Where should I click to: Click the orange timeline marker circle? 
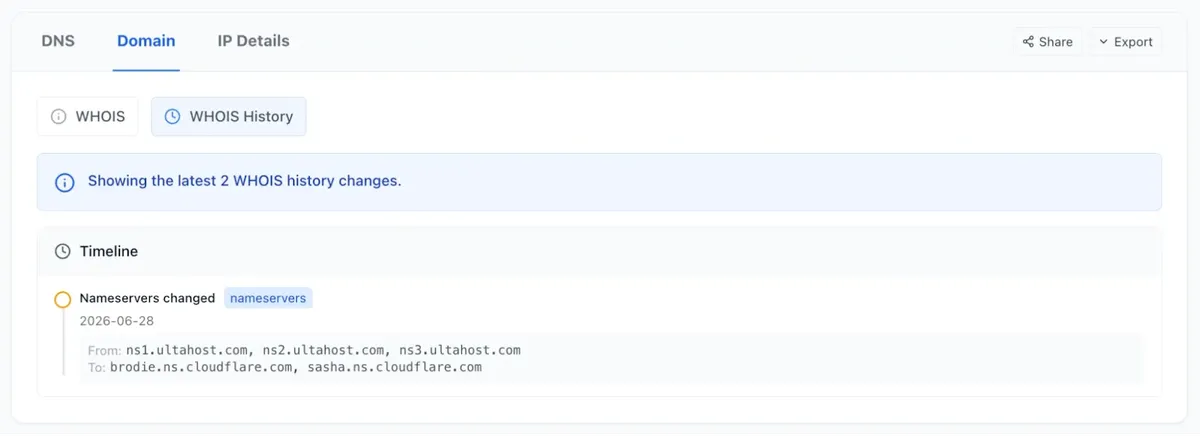(x=63, y=299)
